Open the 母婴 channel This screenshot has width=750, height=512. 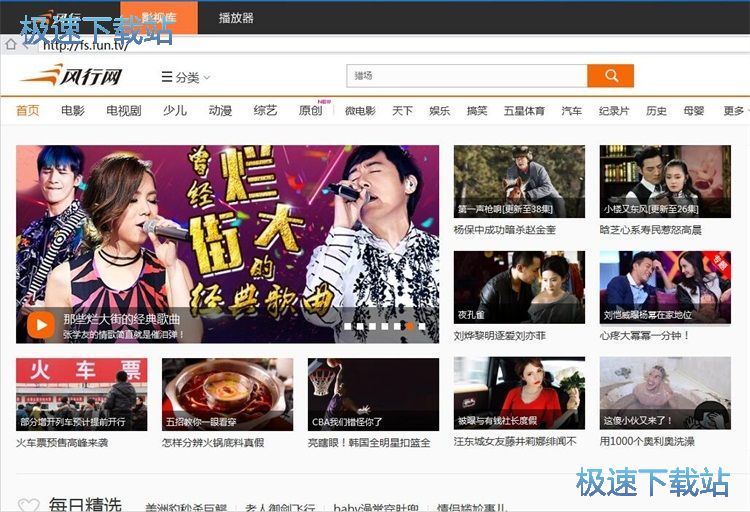pos(694,111)
